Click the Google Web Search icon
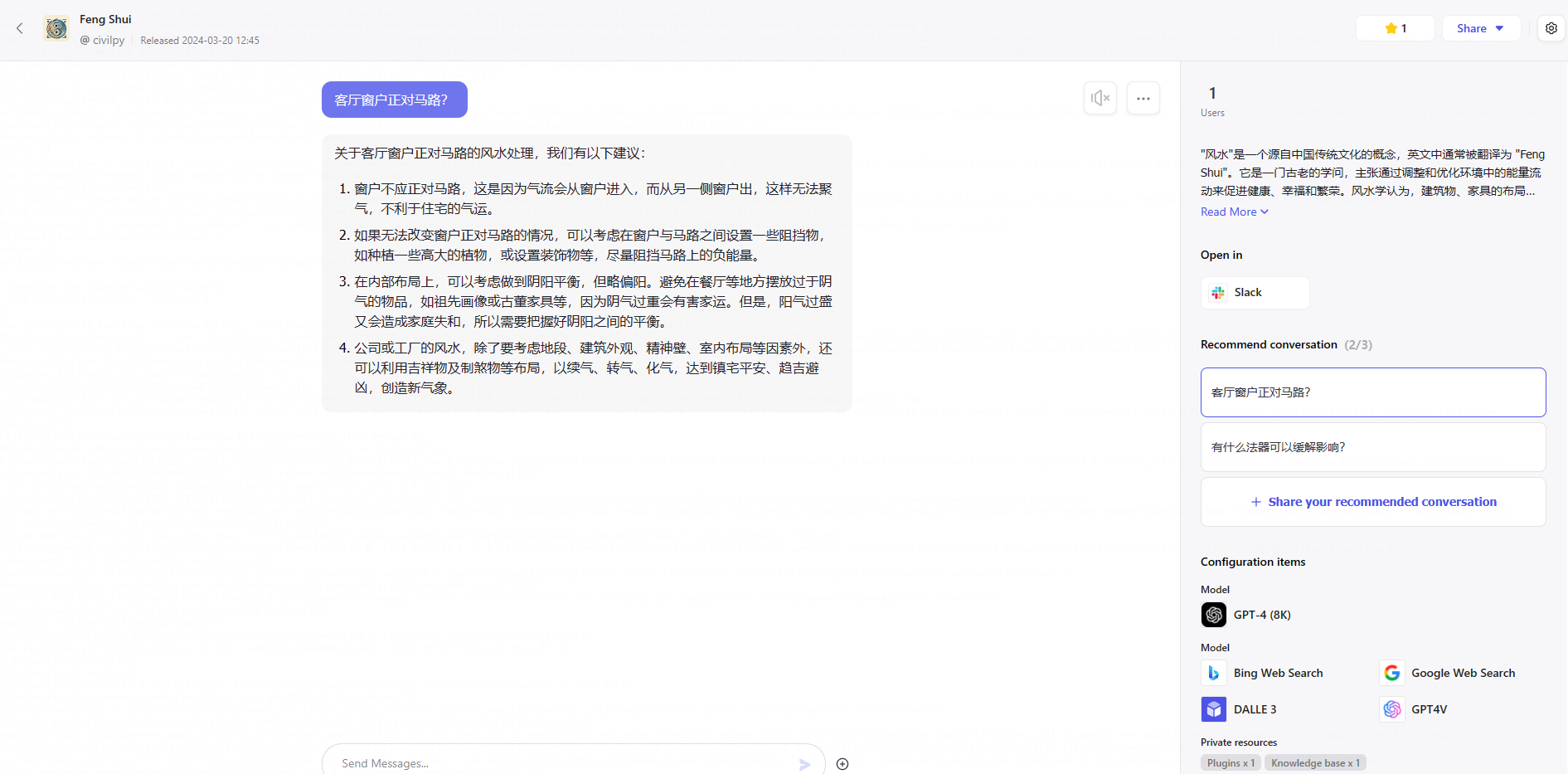Viewport: 1568px width, 774px height. pyautogui.click(x=1392, y=673)
